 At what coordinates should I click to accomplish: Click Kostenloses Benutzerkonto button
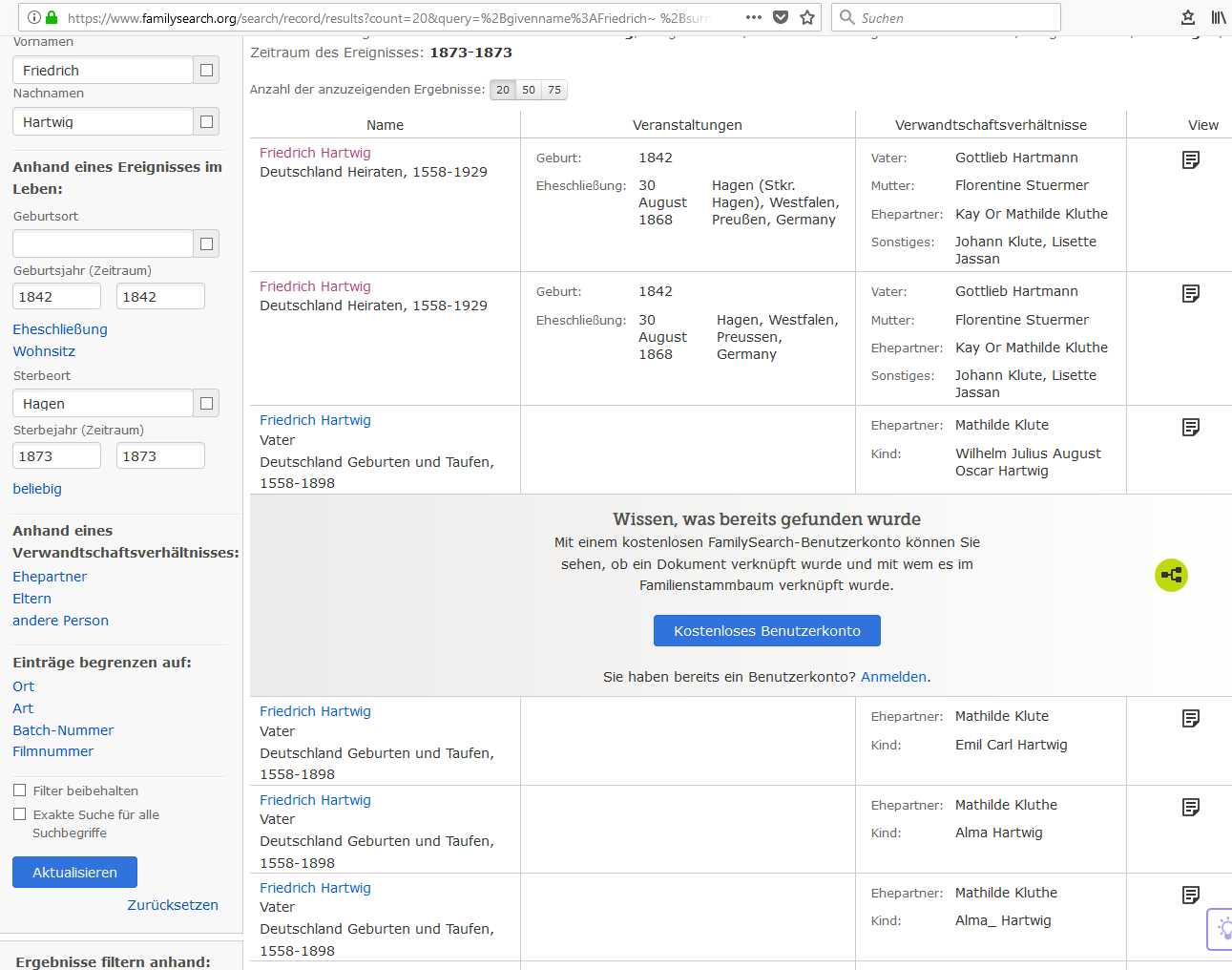767,631
